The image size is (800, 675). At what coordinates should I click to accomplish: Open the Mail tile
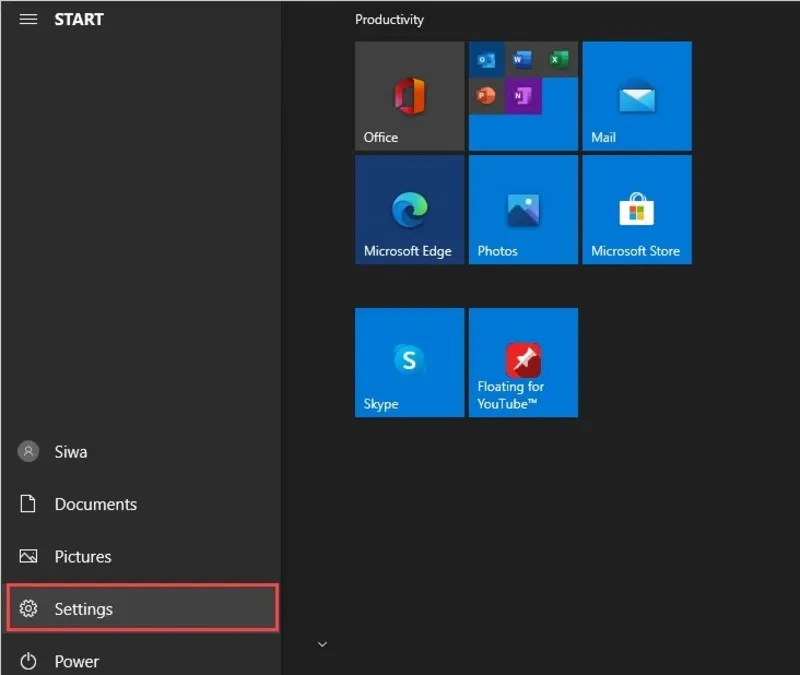pyautogui.click(x=637, y=96)
